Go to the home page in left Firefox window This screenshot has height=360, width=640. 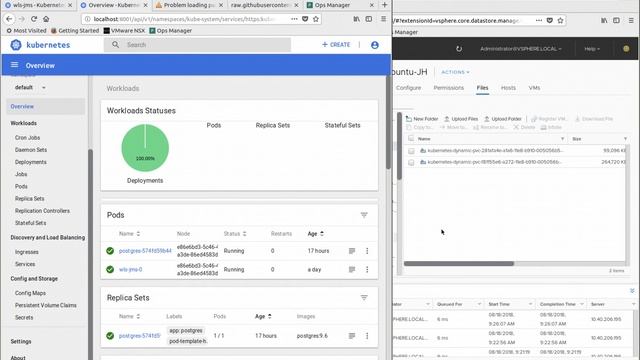pyautogui.click(x=46, y=19)
